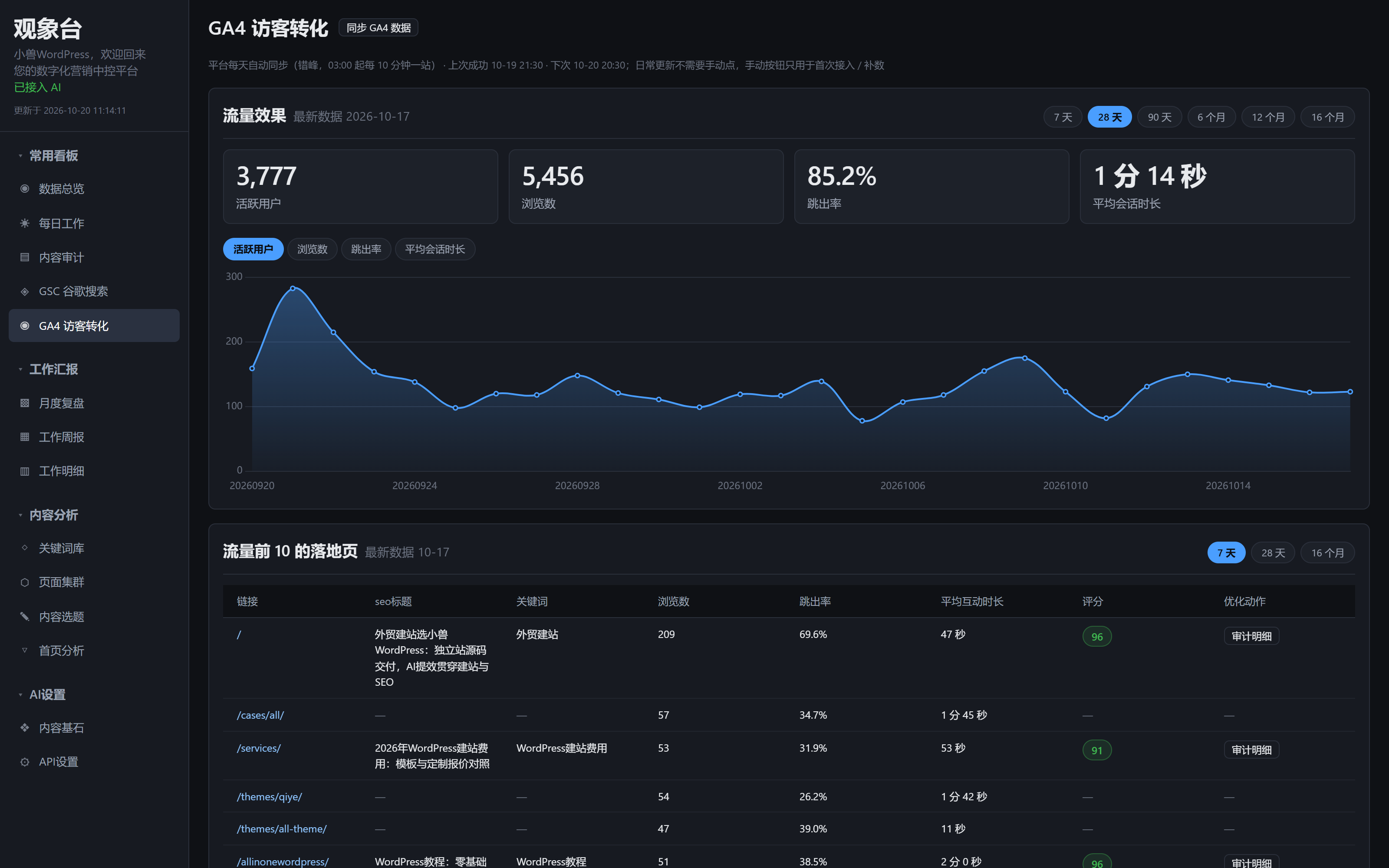Click the 首页分析 triangle icon
The height and width of the screenshot is (868, 1389).
(25, 651)
